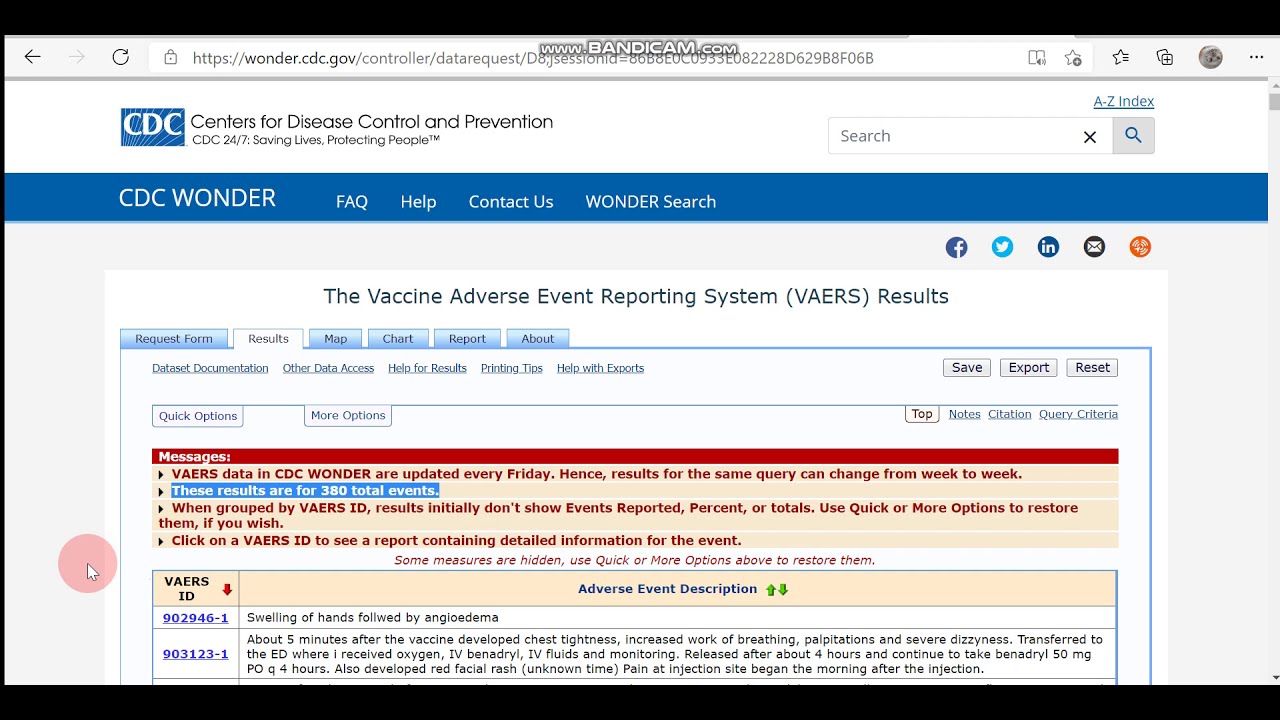Jump to Top of the results

[922, 414]
